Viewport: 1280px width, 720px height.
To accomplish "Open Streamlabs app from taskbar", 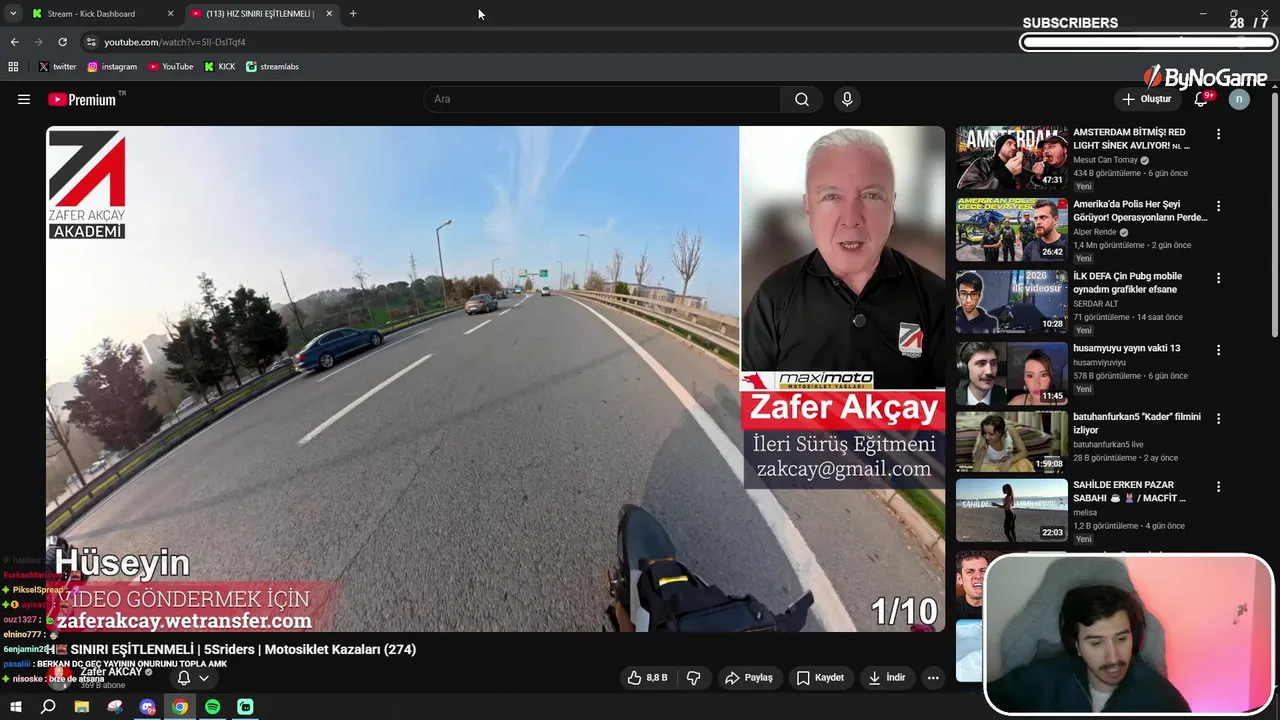I will [x=245, y=707].
